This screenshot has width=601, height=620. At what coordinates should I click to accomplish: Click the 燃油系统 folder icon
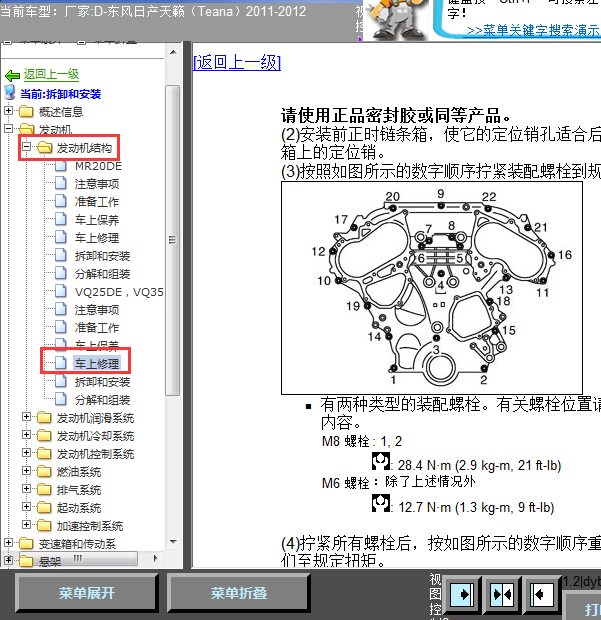point(44,471)
